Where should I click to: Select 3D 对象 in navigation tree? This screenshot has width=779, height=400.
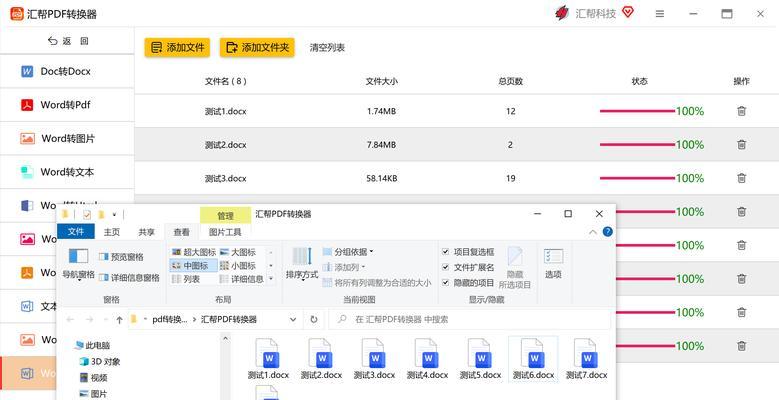coord(100,361)
